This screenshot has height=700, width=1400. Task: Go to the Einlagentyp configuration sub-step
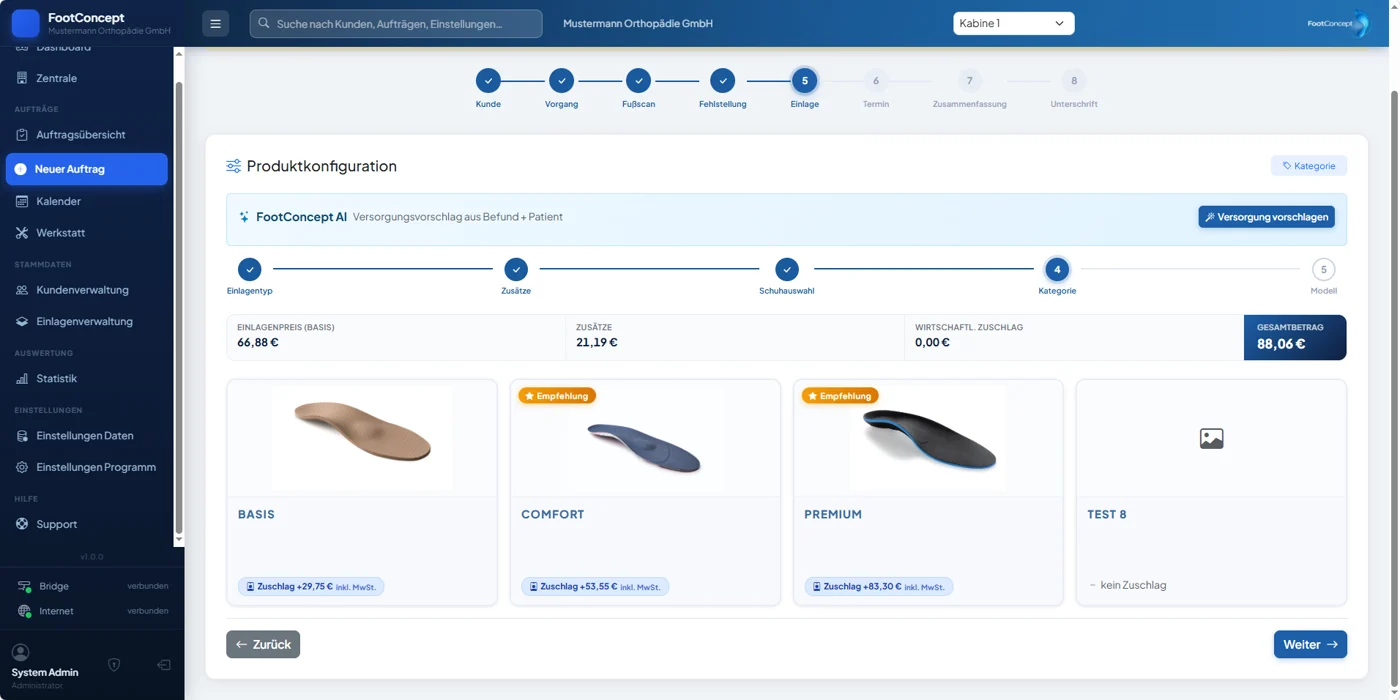click(x=250, y=269)
